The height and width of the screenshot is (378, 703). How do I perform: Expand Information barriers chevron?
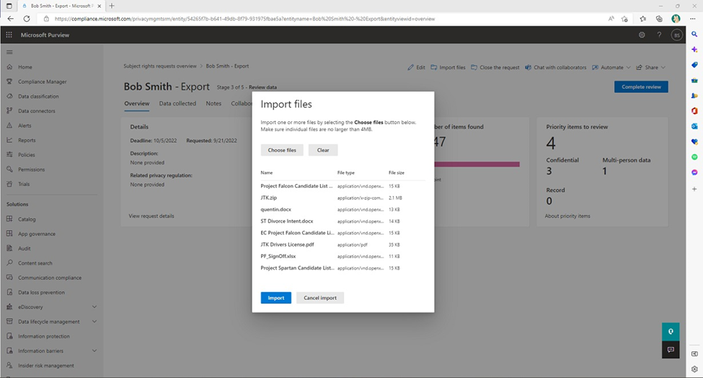(94, 351)
